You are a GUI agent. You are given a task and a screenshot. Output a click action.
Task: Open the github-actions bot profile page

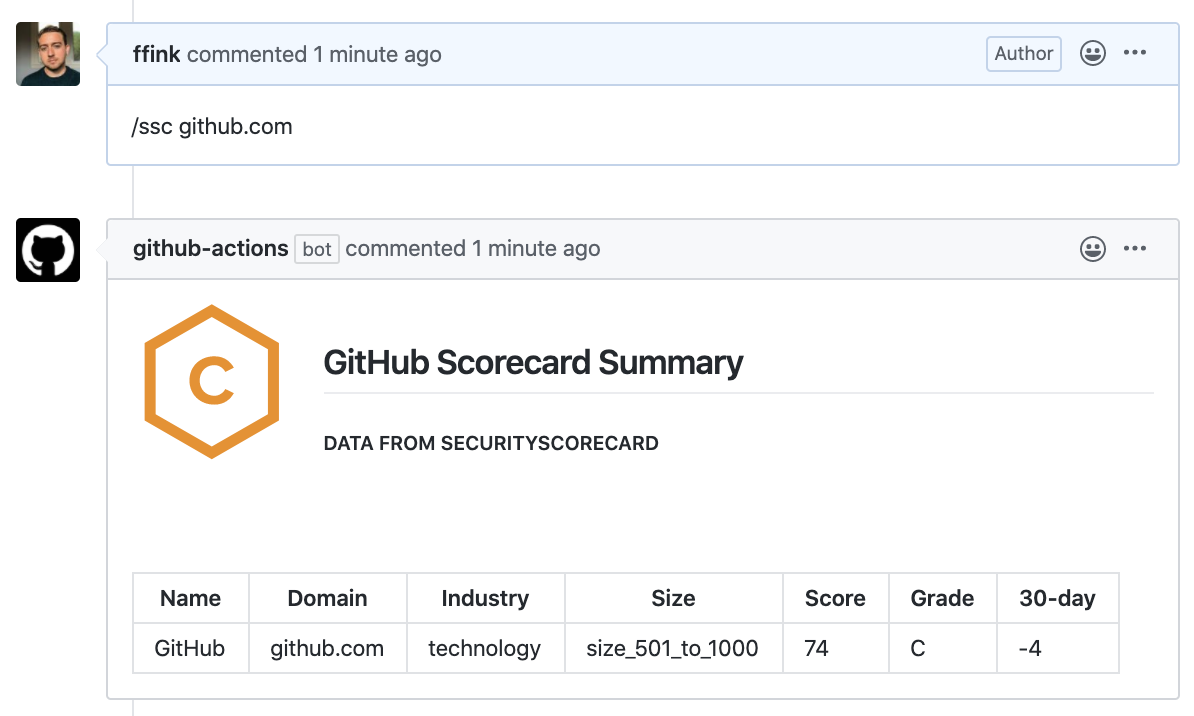[x=210, y=248]
